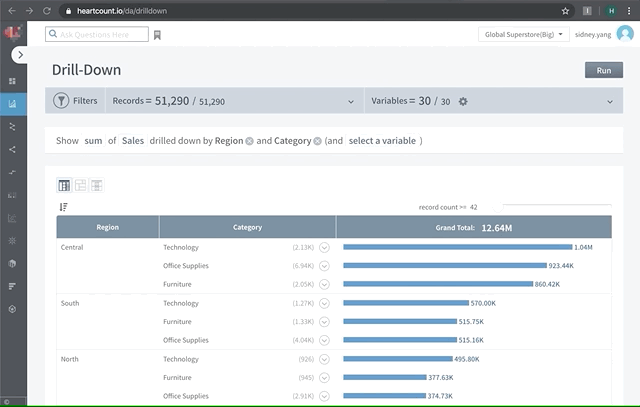Open the horizontal bars sidebar icon

point(12,286)
